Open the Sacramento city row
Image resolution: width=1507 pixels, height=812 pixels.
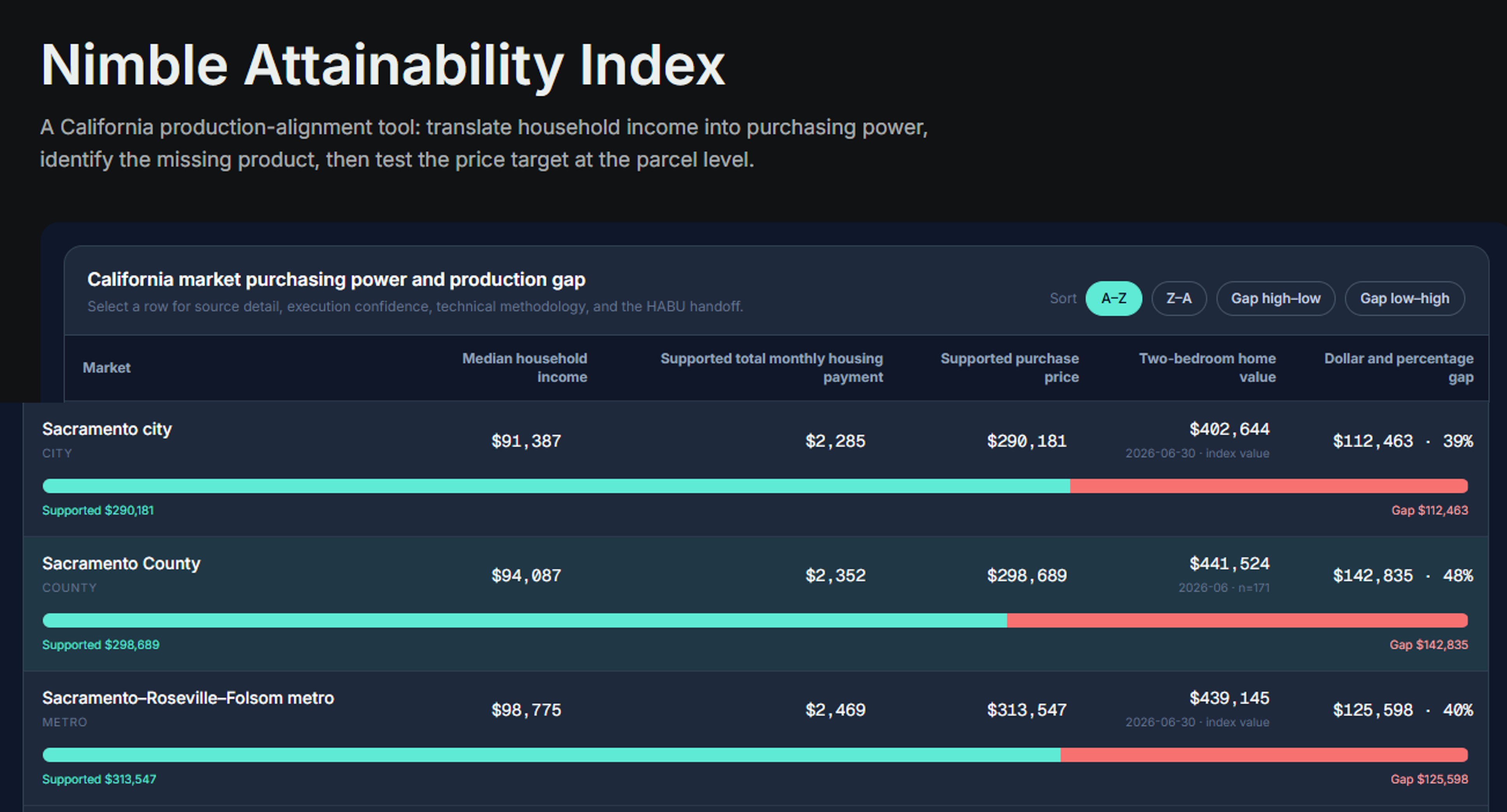tap(756, 469)
